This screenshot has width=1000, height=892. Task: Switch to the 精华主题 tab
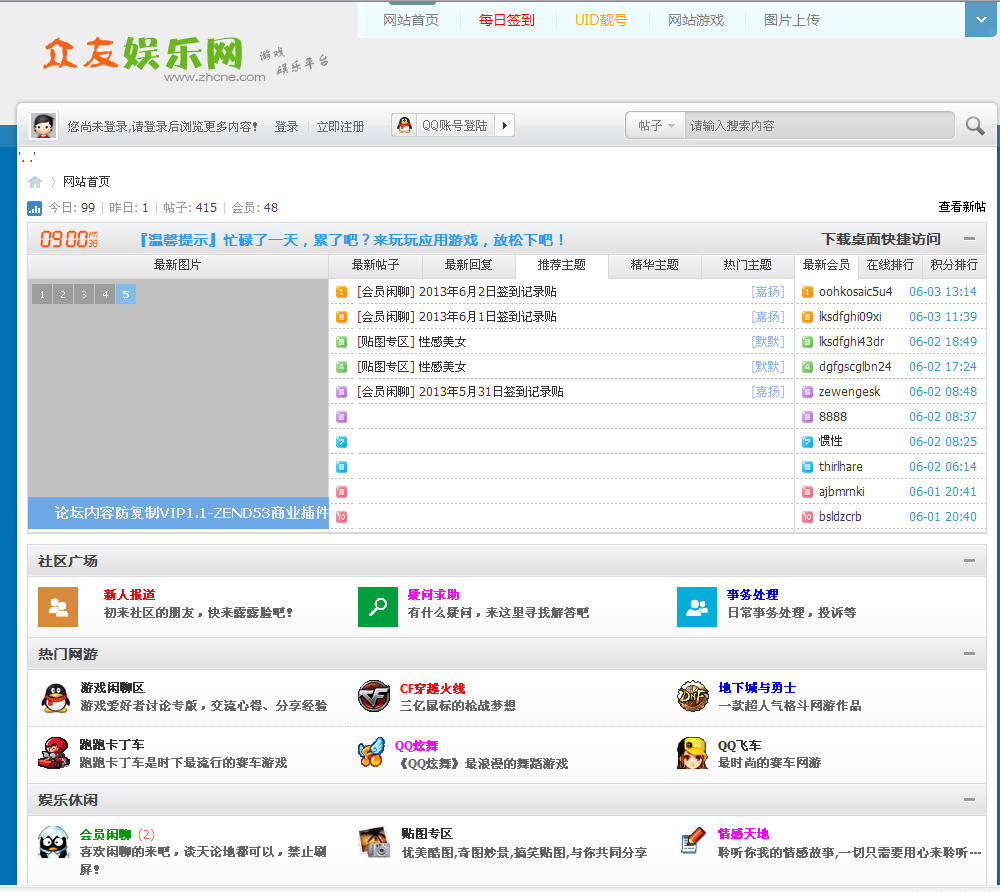pos(654,265)
